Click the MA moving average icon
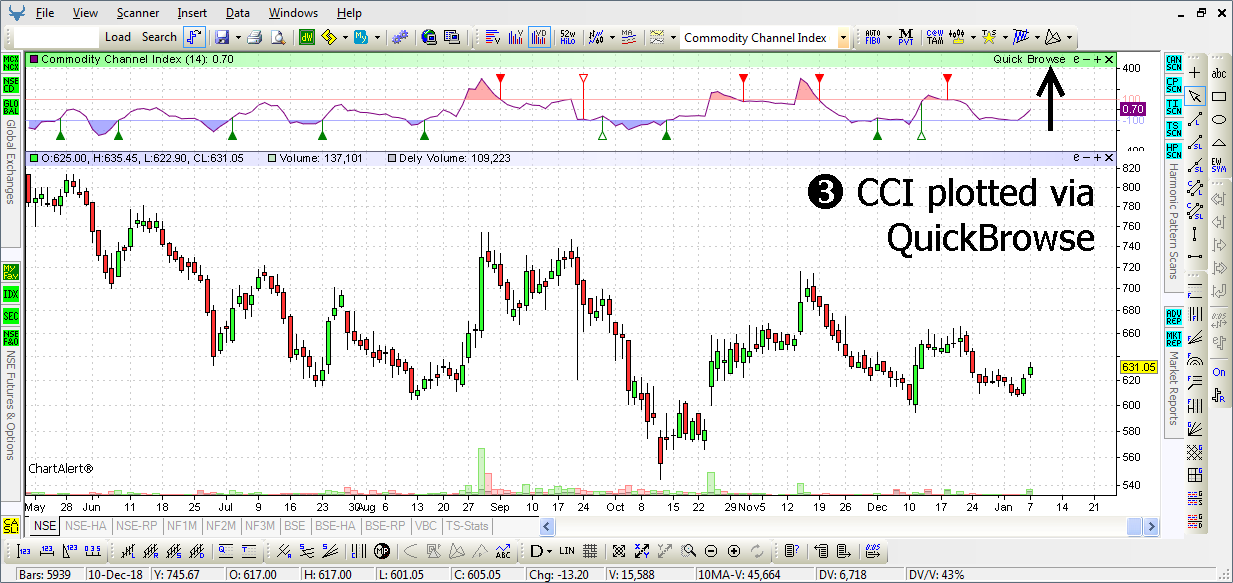 [x=628, y=37]
